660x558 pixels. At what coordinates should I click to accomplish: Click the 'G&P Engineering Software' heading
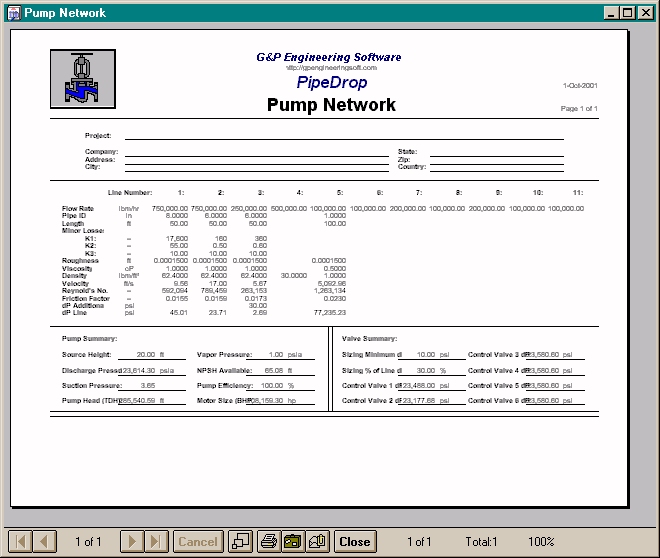(329, 57)
